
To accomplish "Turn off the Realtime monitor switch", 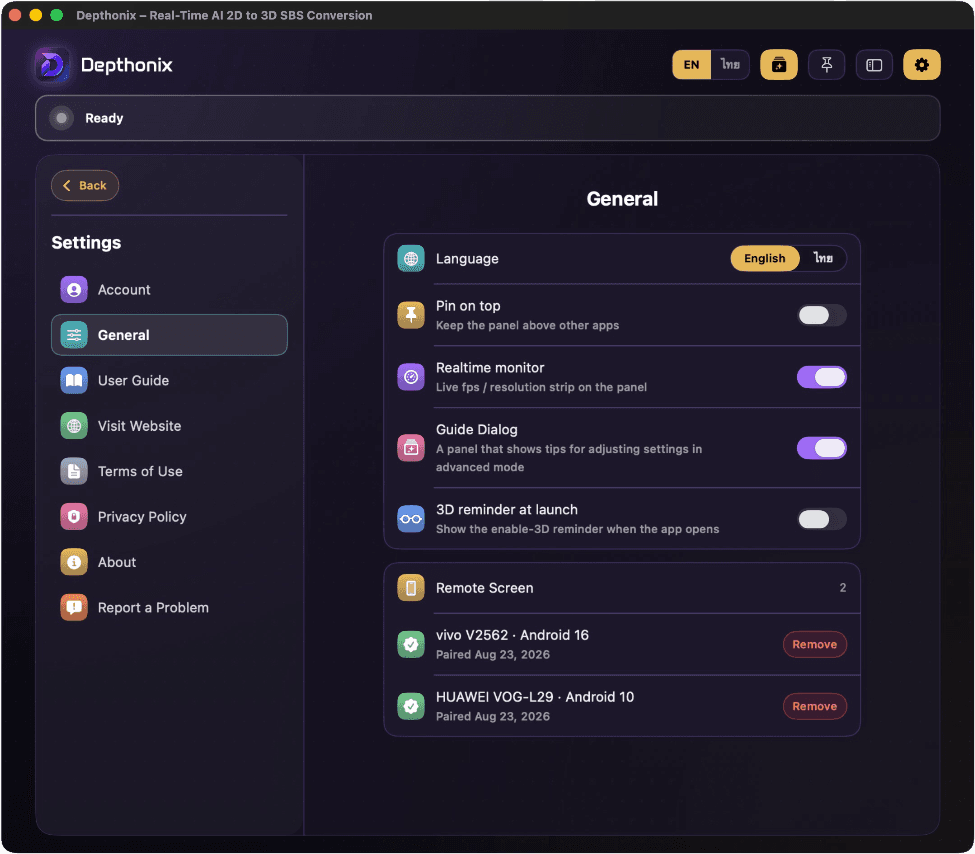I will point(821,377).
